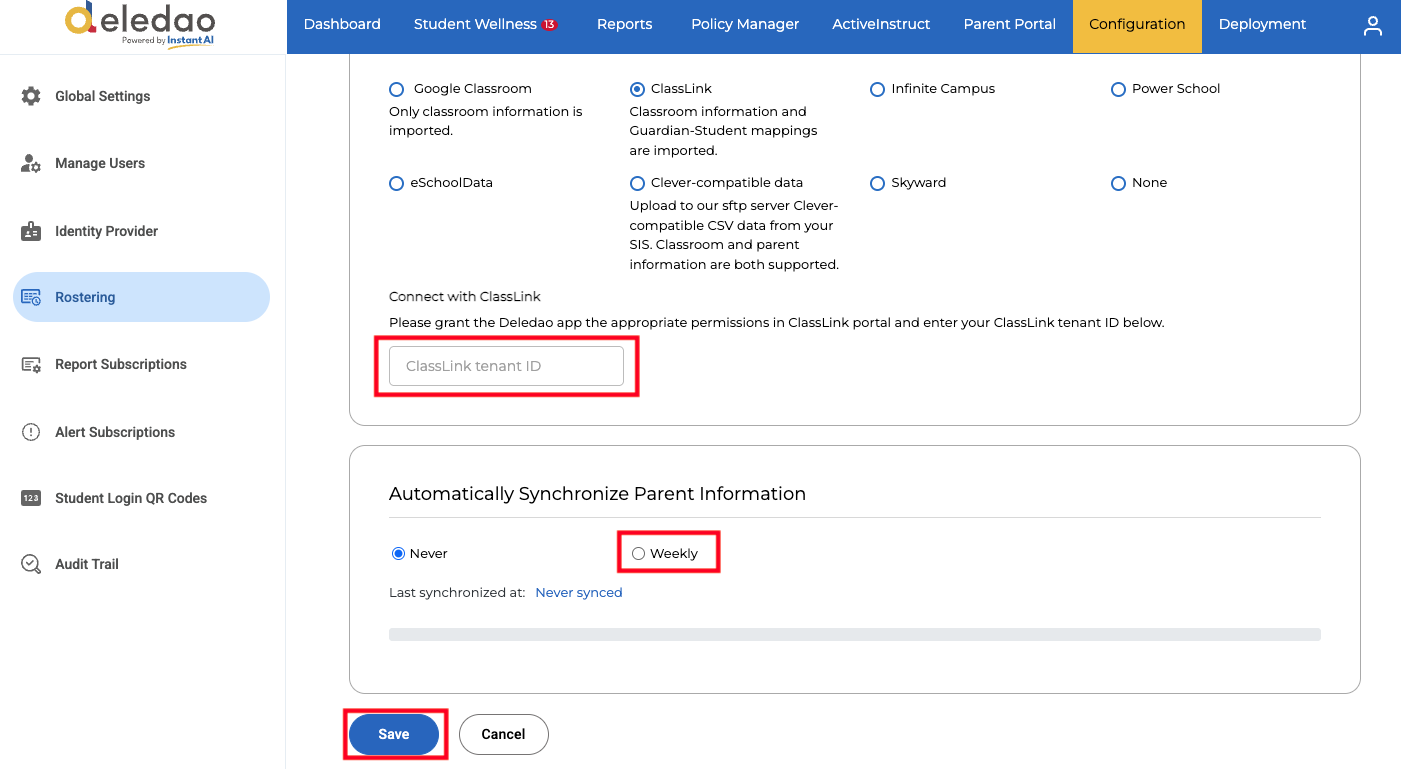This screenshot has width=1401, height=769.
Task: Open the Configuration tab
Action: [x=1137, y=26]
